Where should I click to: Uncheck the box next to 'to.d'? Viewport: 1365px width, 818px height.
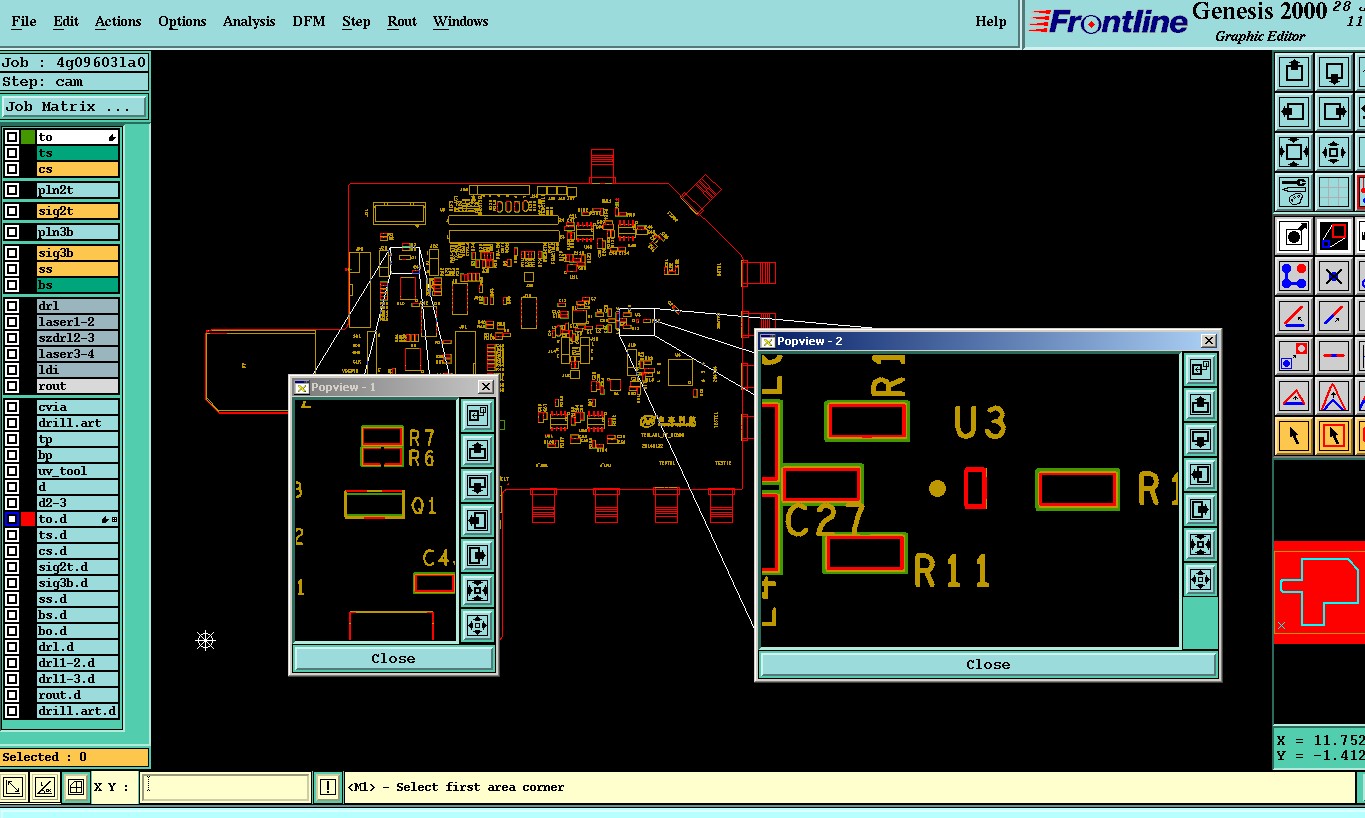tap(12, 519)
